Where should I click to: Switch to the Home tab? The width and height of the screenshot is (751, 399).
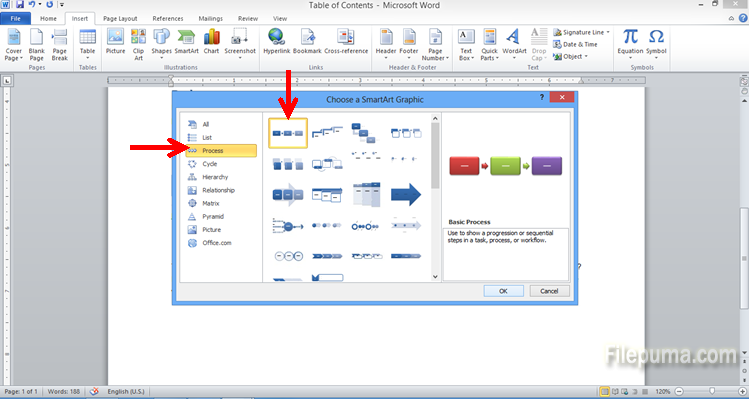click(x=48, y=19)
